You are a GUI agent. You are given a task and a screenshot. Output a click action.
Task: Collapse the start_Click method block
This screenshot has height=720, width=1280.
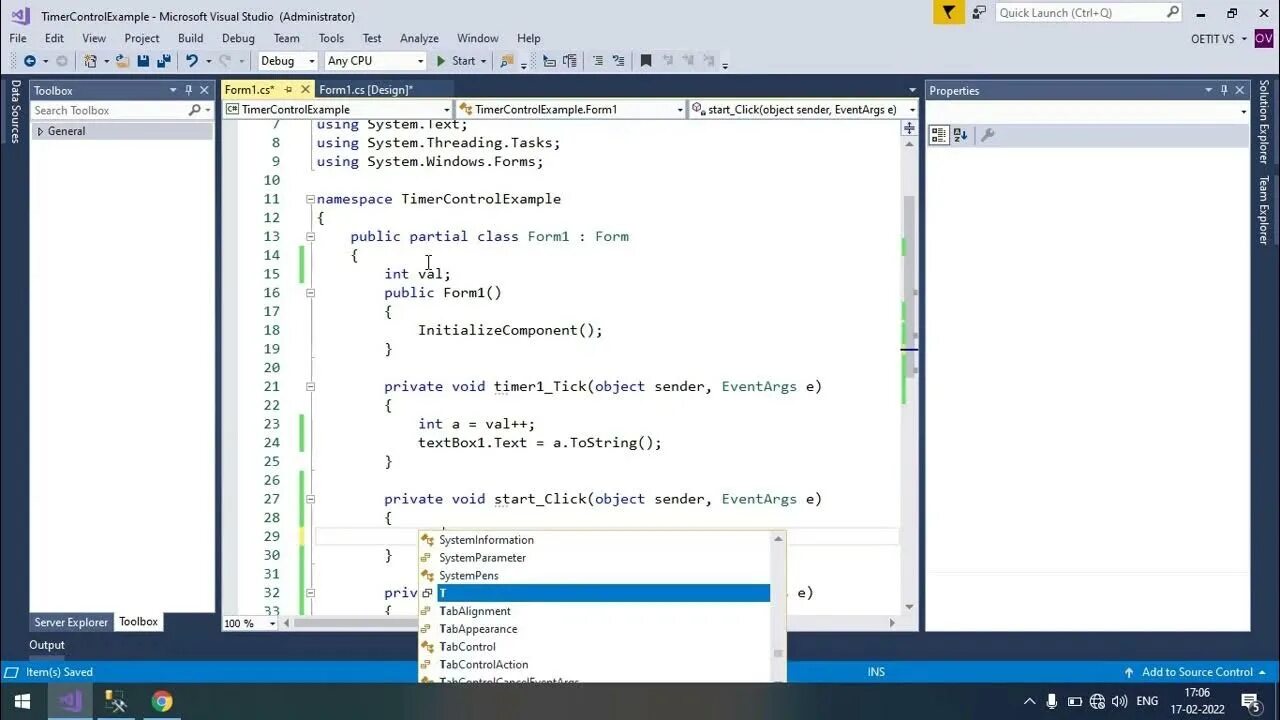310,499
